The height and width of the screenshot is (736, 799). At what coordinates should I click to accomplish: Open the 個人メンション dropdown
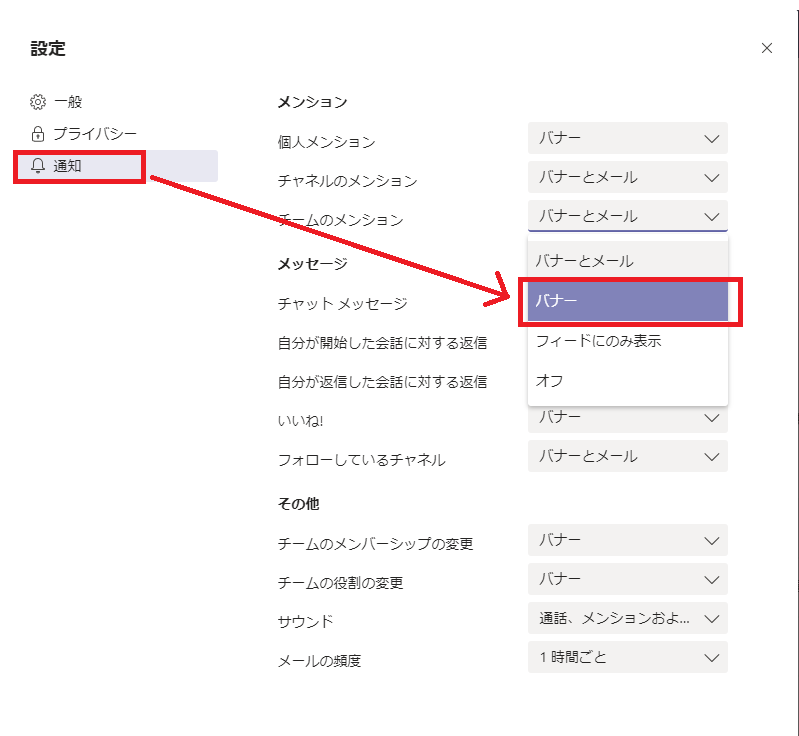click(627, 138)
